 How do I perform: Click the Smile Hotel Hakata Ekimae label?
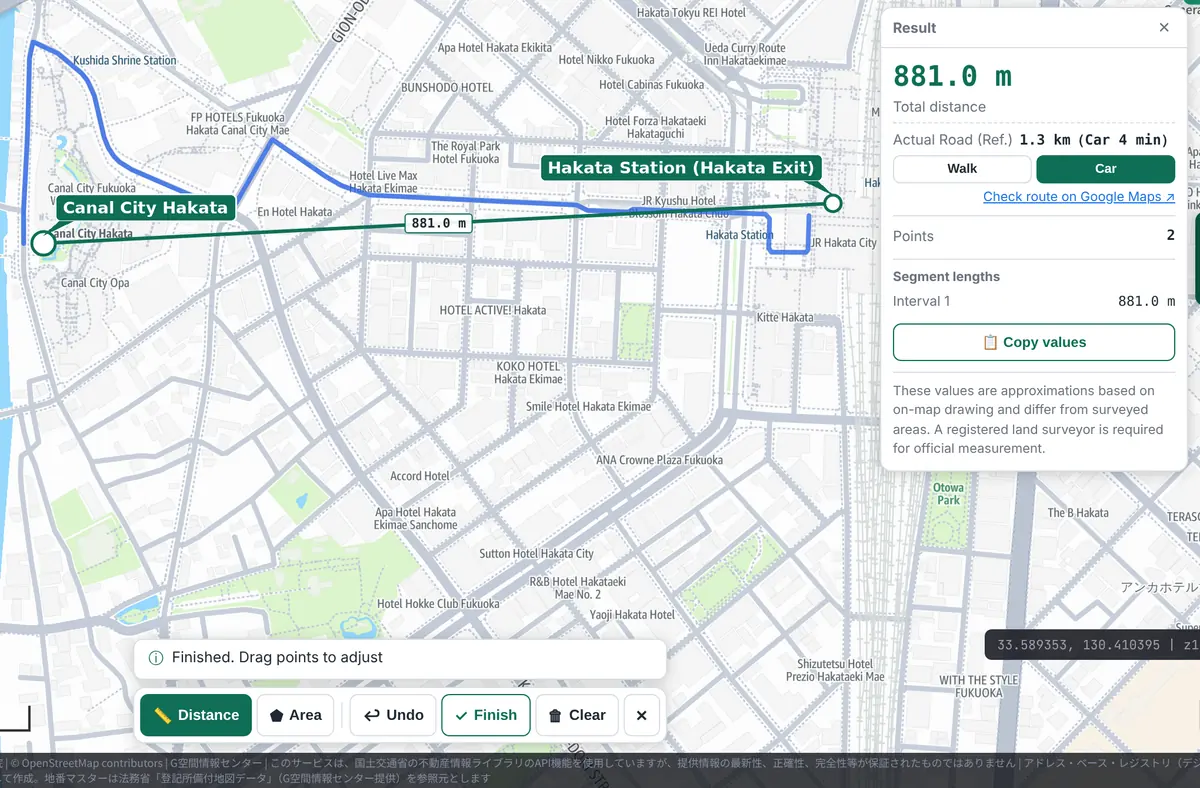pos(588,407)
